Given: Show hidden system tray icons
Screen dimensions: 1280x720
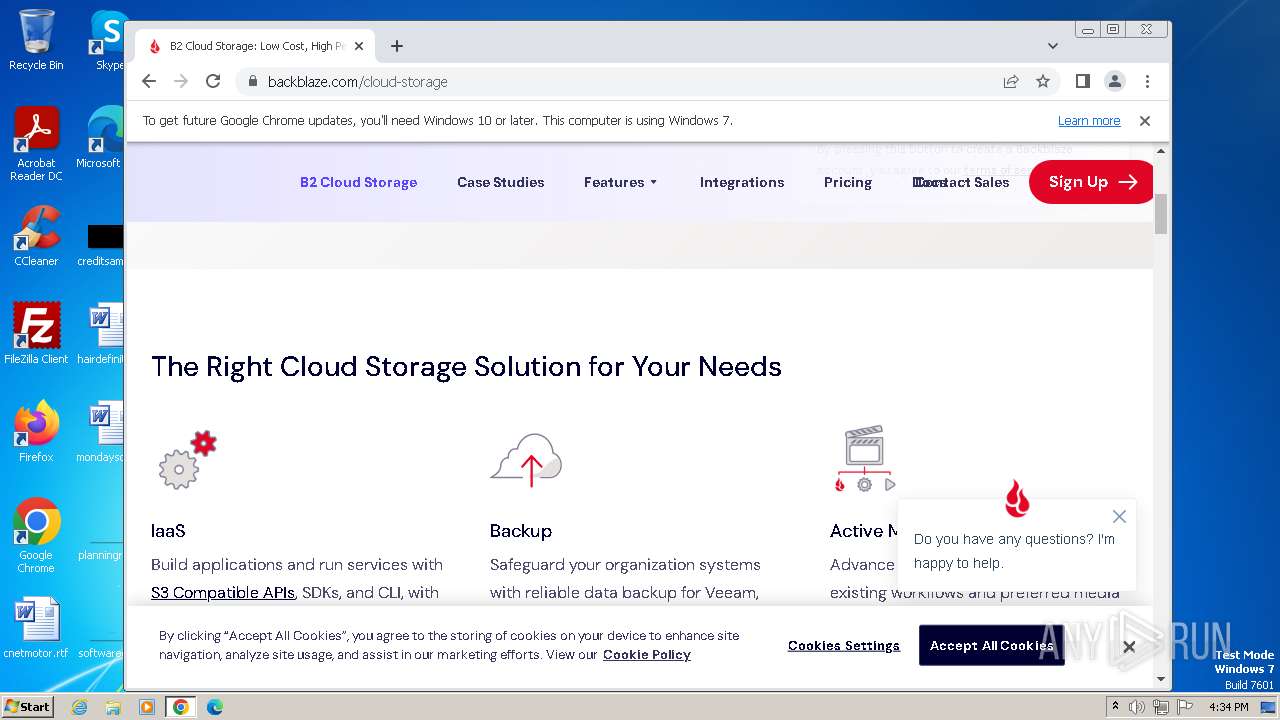Looking at the screenshot, I should click(x=1115, y=707).
